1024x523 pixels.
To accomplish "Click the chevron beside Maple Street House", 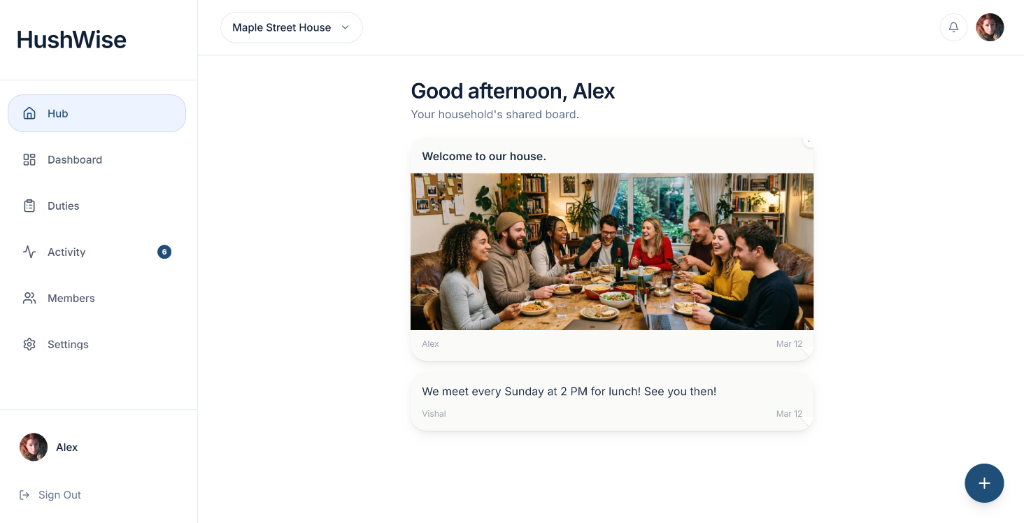I will pyautogui.click(x=346, y=27).
